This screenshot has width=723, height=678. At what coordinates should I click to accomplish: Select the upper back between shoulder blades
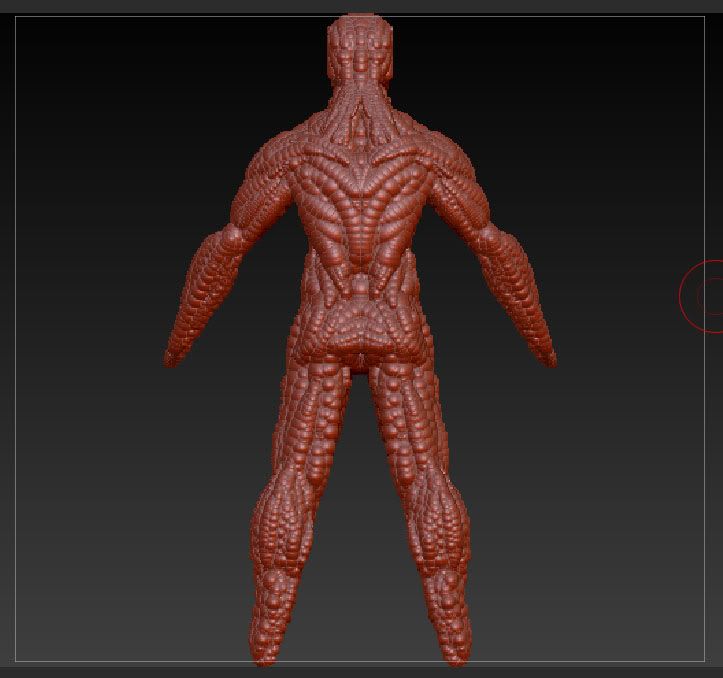[x=359, y=180]
